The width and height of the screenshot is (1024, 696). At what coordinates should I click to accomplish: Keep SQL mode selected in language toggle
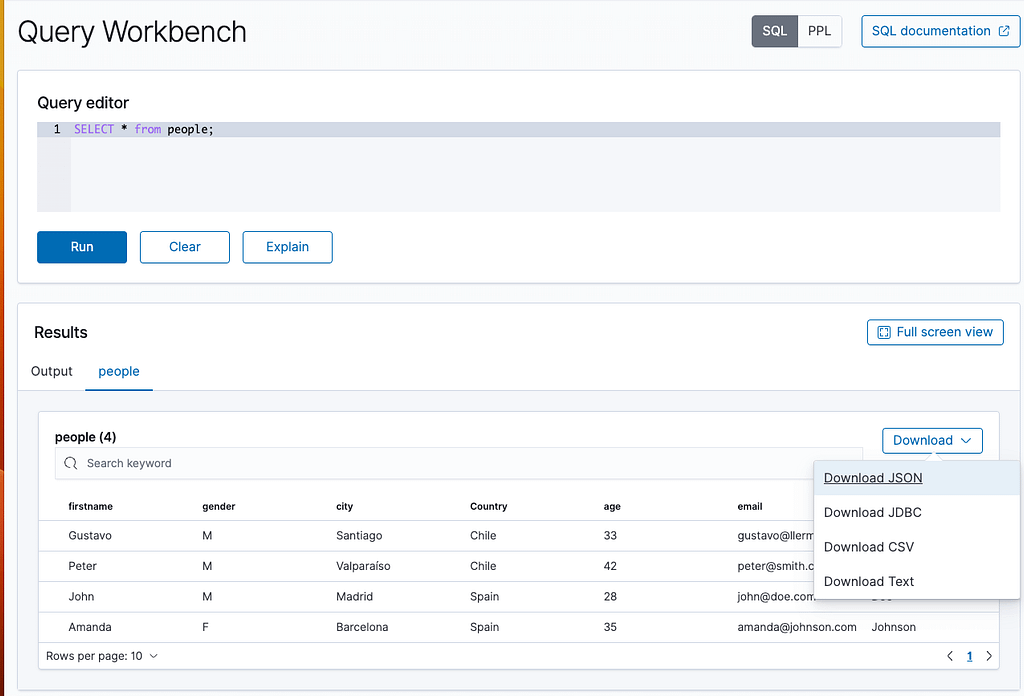click(x=774, y=31)
